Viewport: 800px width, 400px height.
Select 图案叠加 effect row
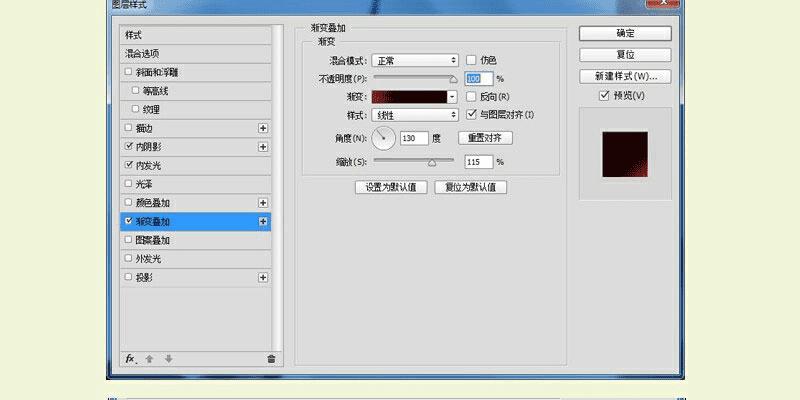point(195,240)
